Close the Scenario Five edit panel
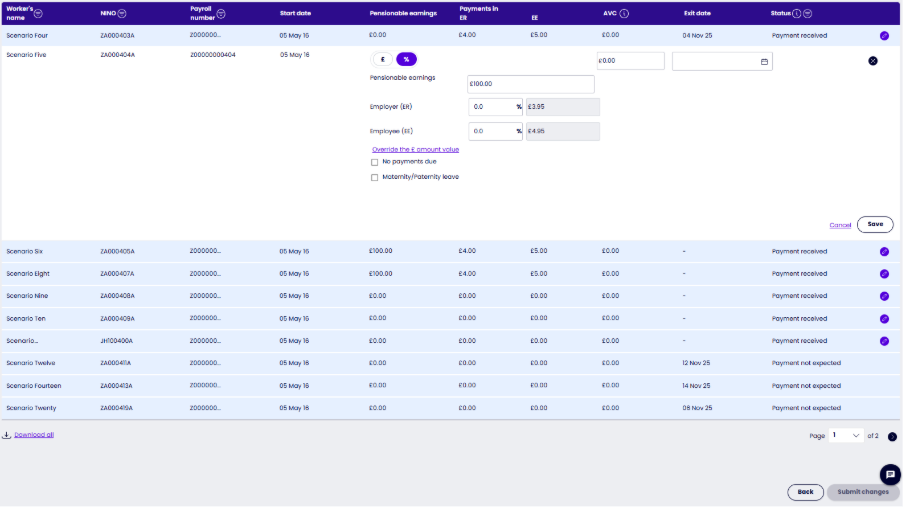The image size is (903, 507). click(873, 61)
